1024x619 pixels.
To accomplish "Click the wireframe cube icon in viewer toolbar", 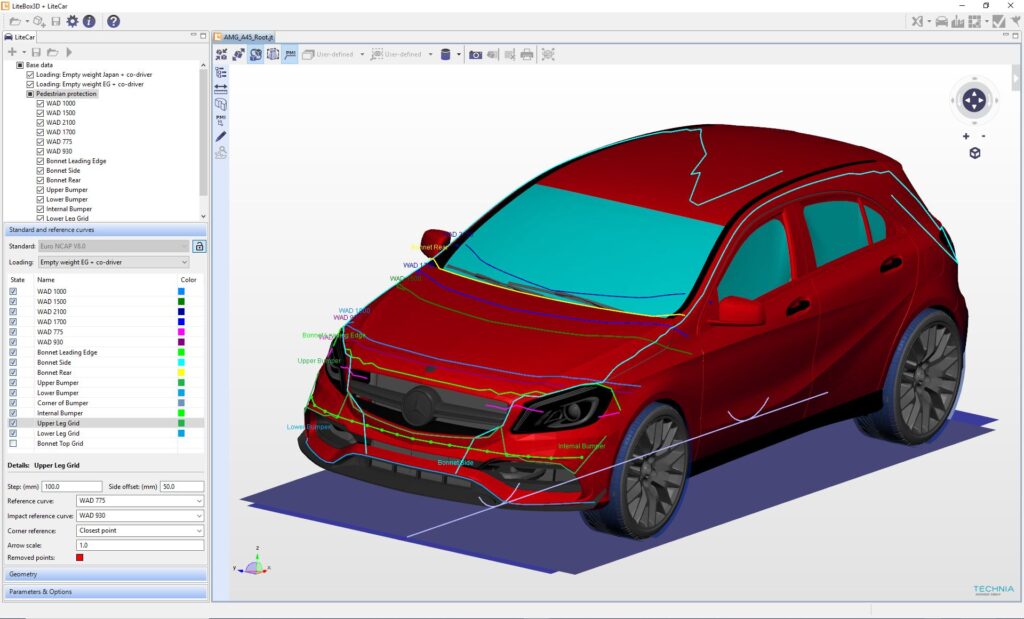I will coord(273,54).
